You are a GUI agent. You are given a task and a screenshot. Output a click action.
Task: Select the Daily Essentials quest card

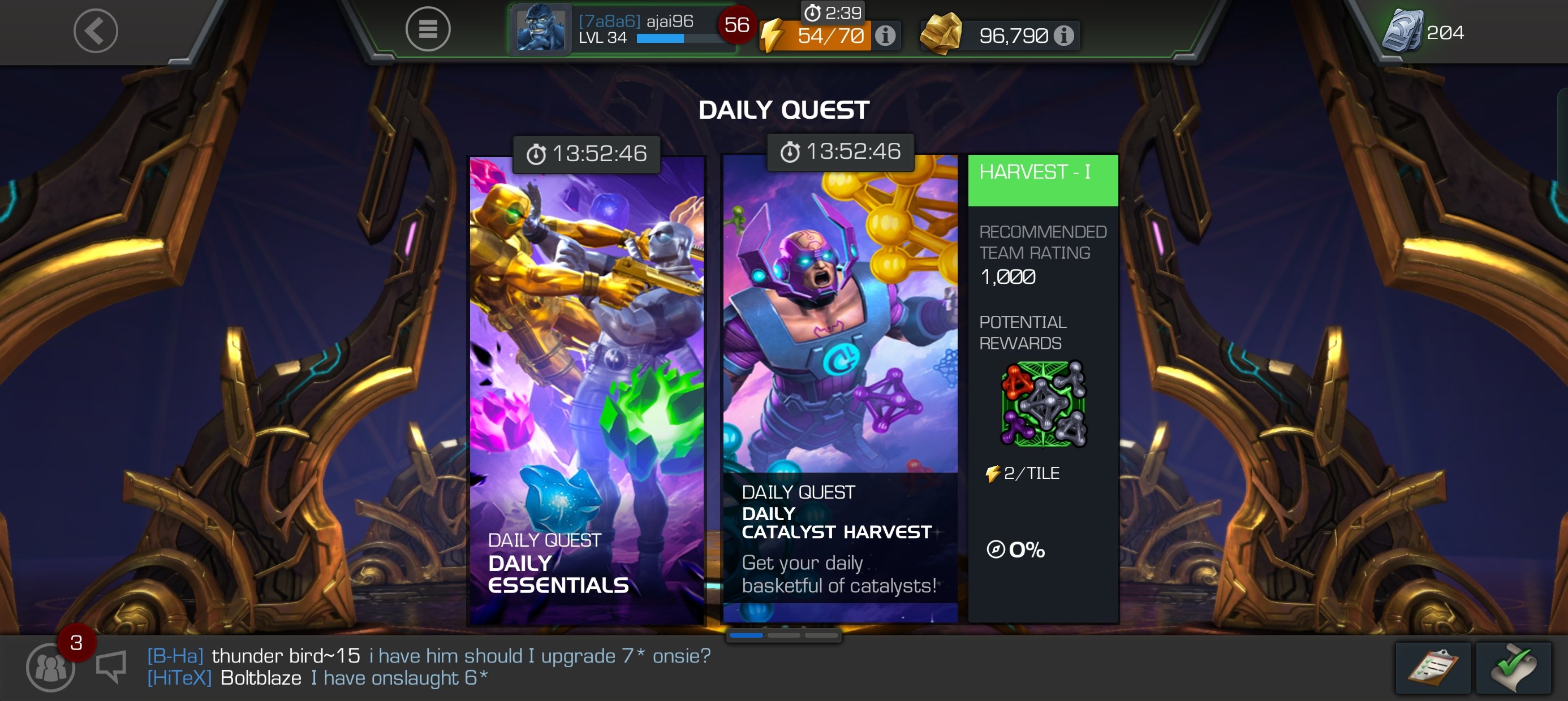(x=587, y=391)
